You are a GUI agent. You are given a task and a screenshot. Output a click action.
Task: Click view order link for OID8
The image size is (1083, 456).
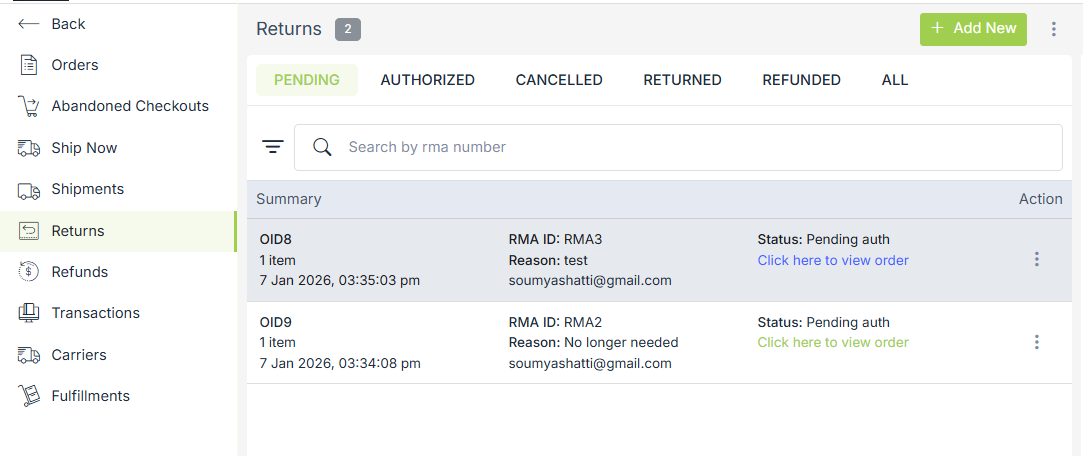(x=833, y=260)
